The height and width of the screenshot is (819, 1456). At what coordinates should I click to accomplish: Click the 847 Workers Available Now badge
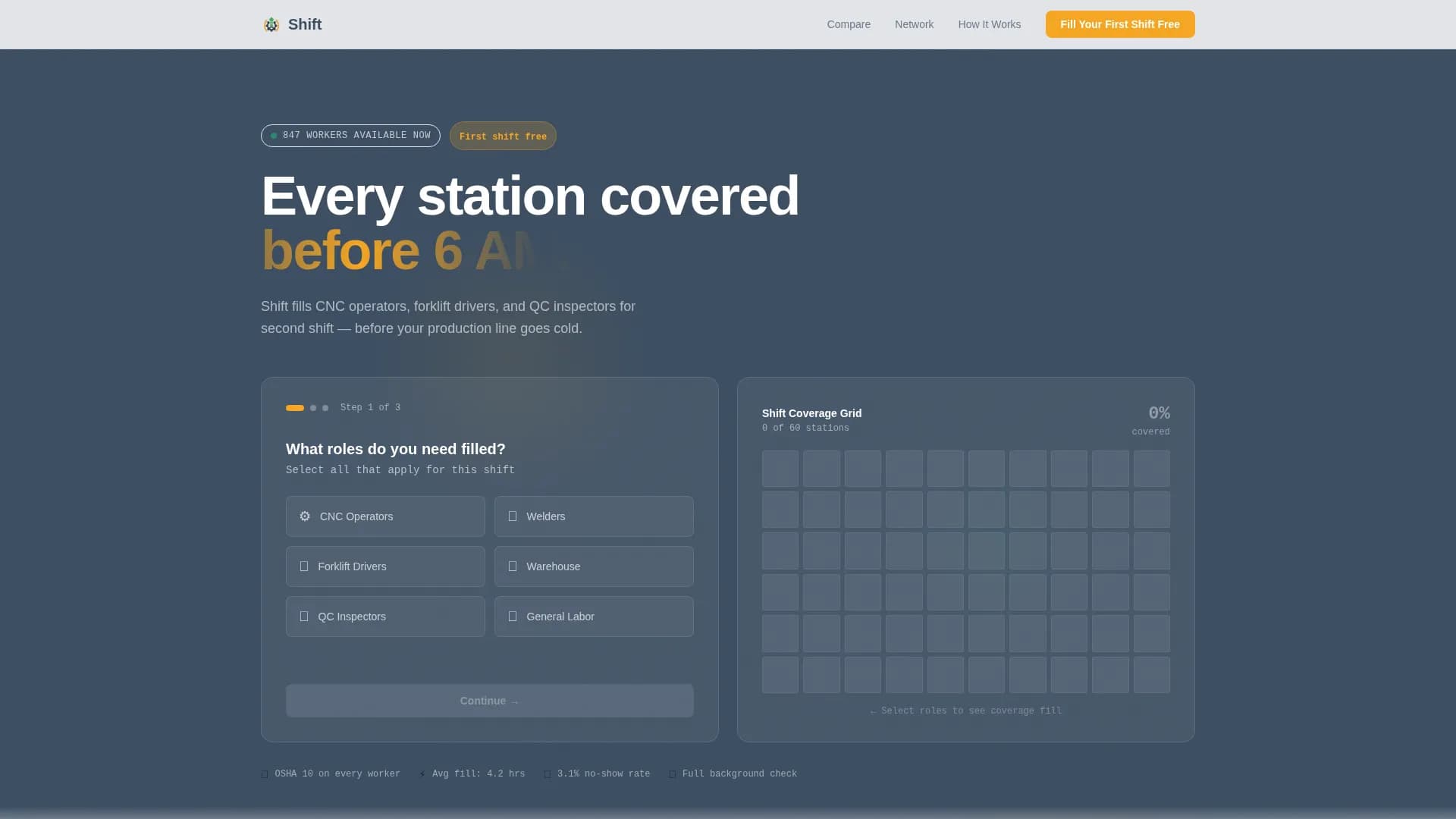[x=350, y=136]
